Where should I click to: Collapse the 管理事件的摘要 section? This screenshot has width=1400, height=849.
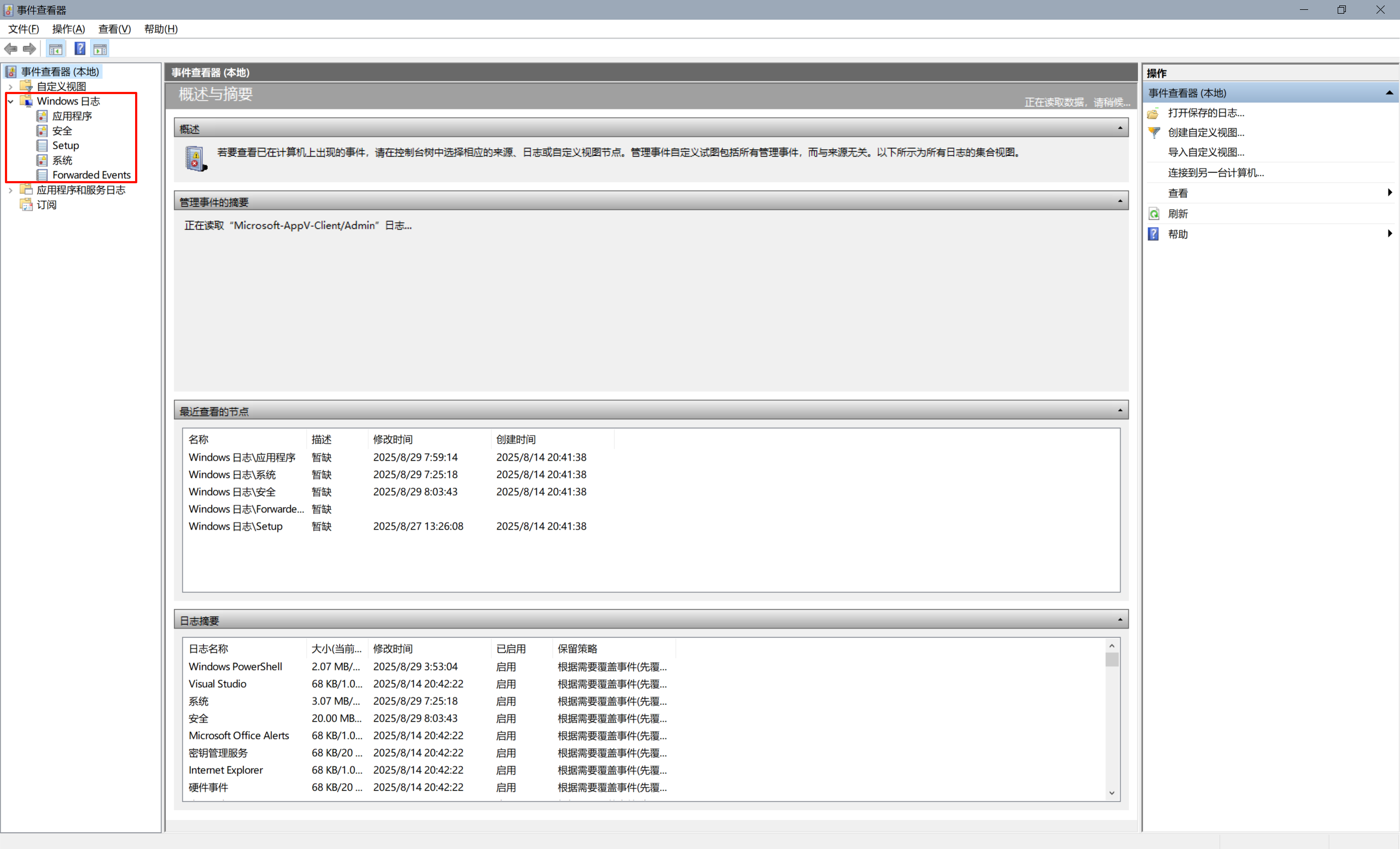pyautogui.click(x=1120, y=201)
